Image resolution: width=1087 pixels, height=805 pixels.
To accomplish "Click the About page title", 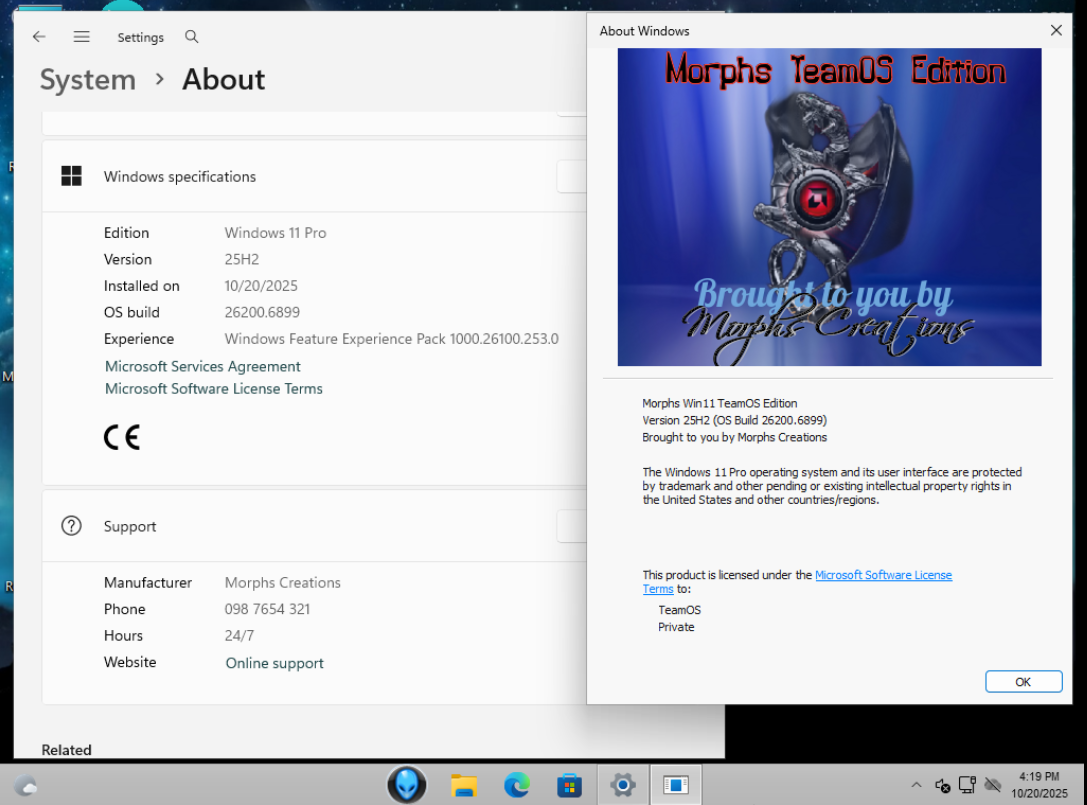I will [x=223, y=80].
